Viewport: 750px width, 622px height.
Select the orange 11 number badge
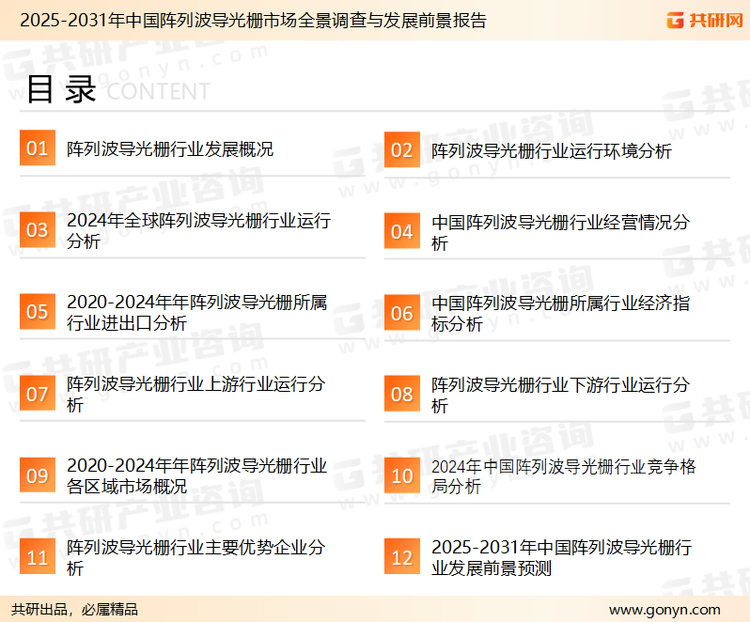point(37,556)
